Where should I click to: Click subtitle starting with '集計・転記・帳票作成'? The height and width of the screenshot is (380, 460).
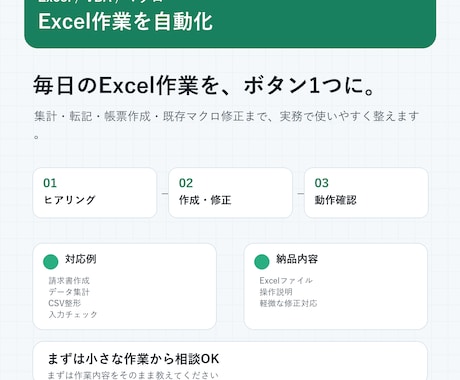(x=226, y=125)
